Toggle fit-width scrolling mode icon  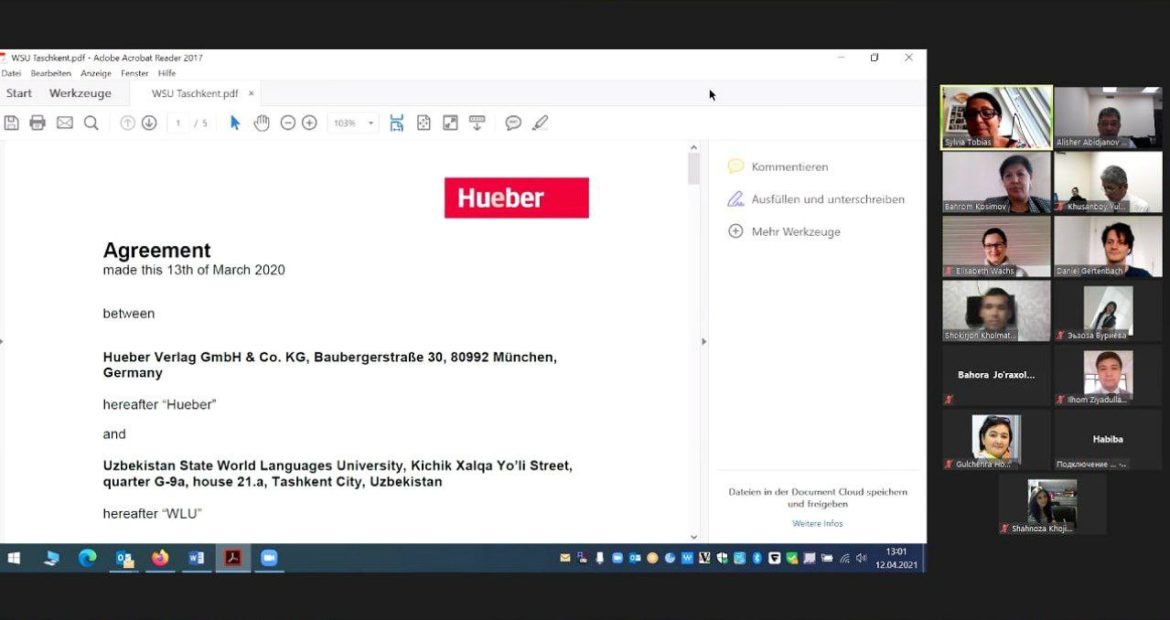397,123
